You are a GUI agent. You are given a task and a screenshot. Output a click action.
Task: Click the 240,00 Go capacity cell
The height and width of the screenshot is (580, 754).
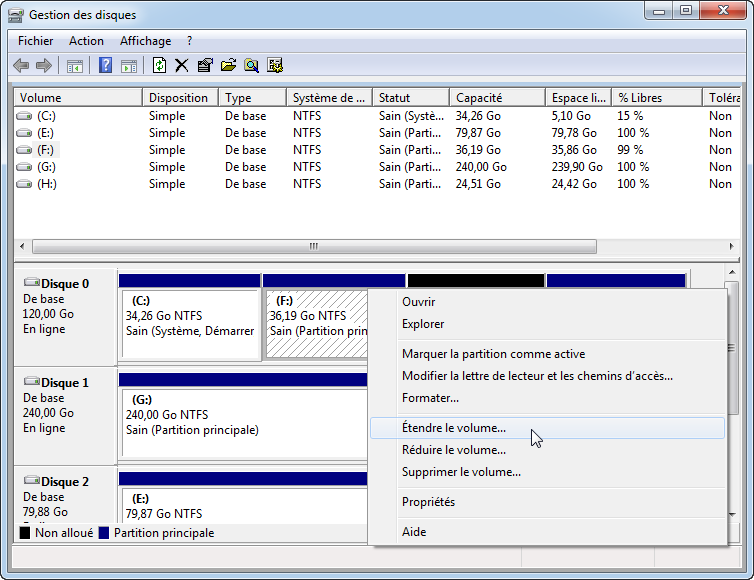click(x=481, y=167)
